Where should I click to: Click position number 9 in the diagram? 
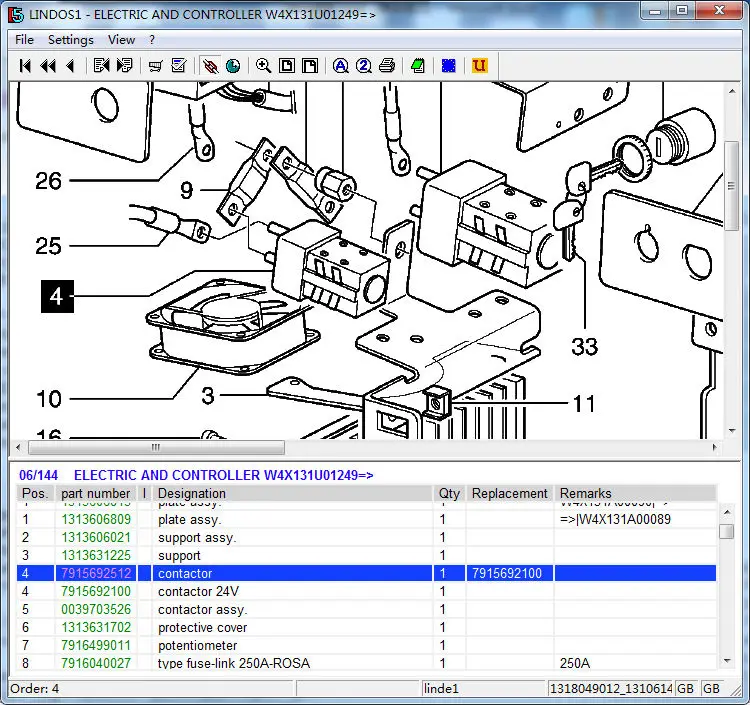point(187,190)
